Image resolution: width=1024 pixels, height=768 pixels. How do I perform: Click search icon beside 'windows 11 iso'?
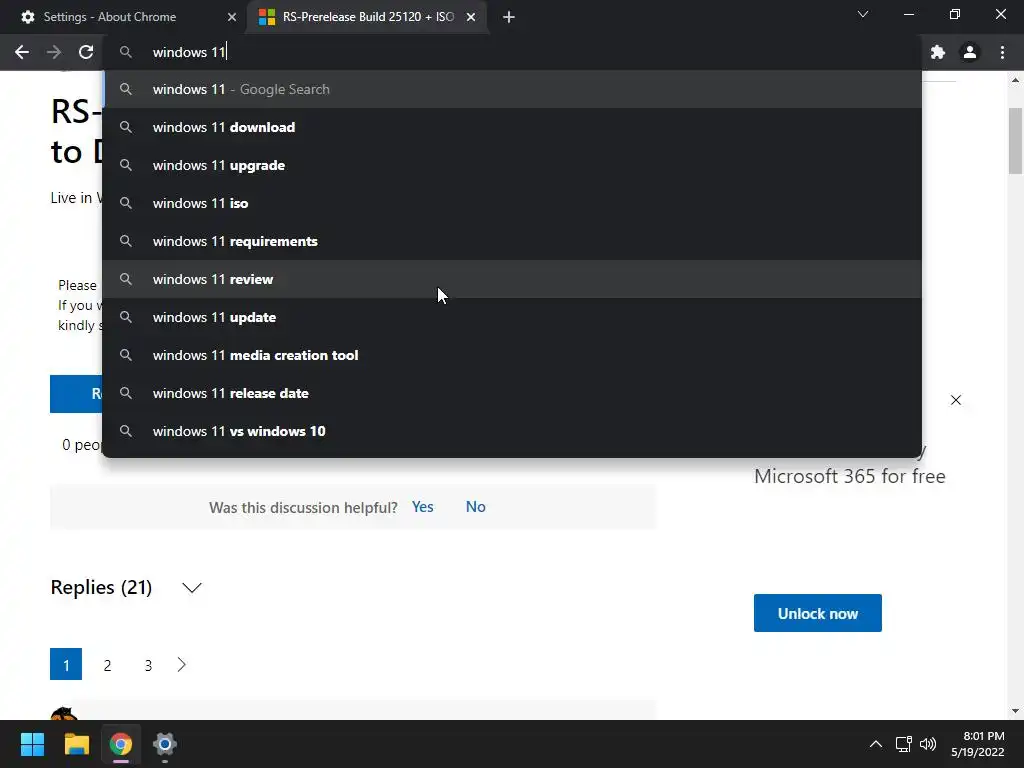126,203
